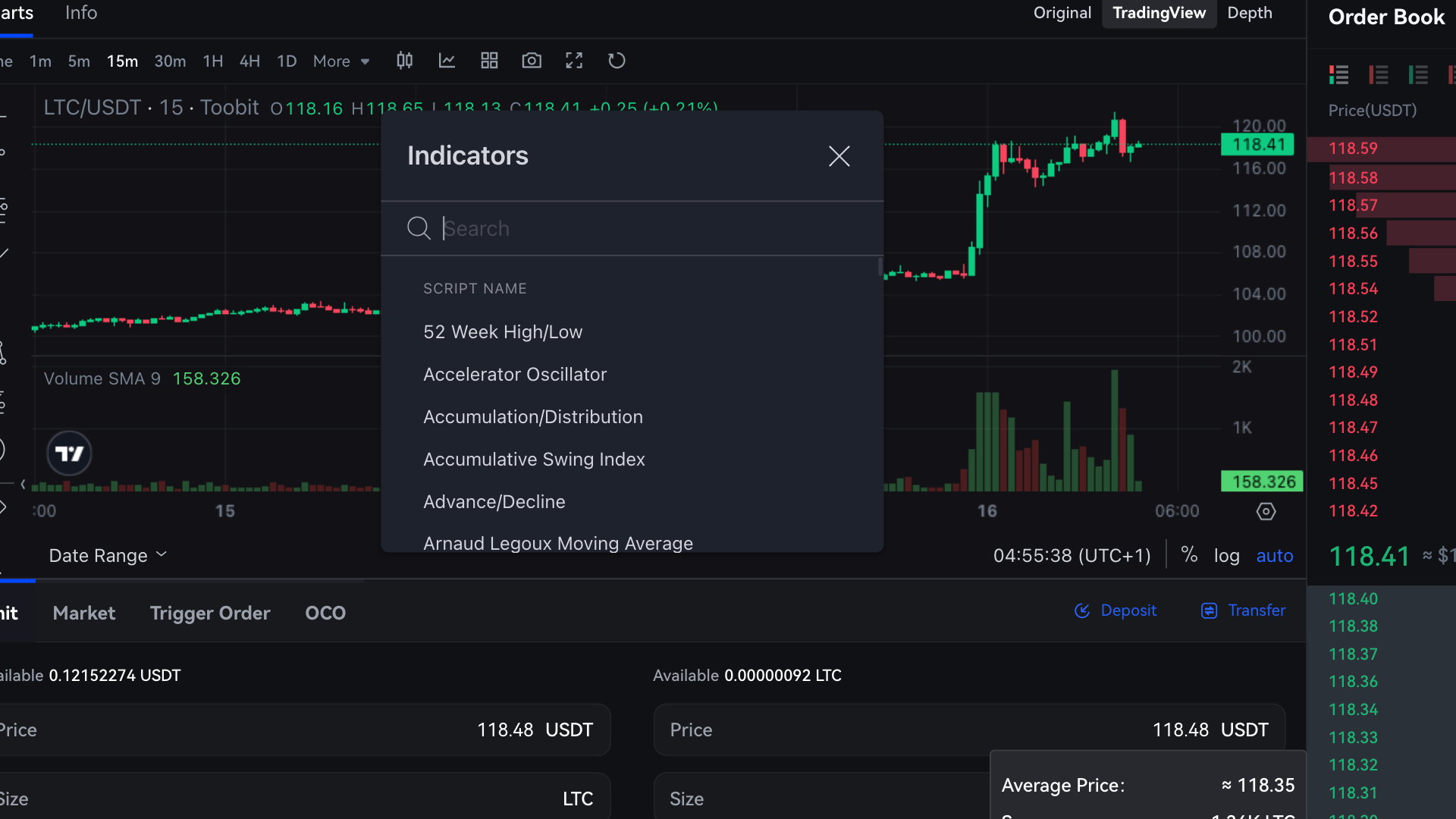The image size is (1456, 819).
Task: Open the candlestick chart style icon
Action: coord(405,61)
